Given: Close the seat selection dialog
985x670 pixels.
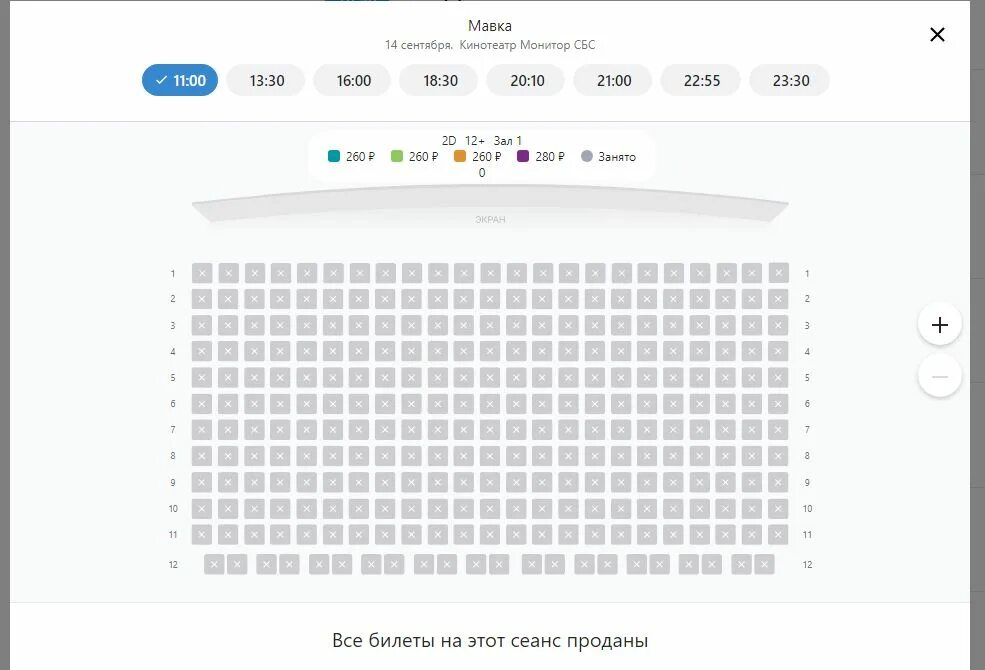Looking at the screenshot, I should point(937,35).
